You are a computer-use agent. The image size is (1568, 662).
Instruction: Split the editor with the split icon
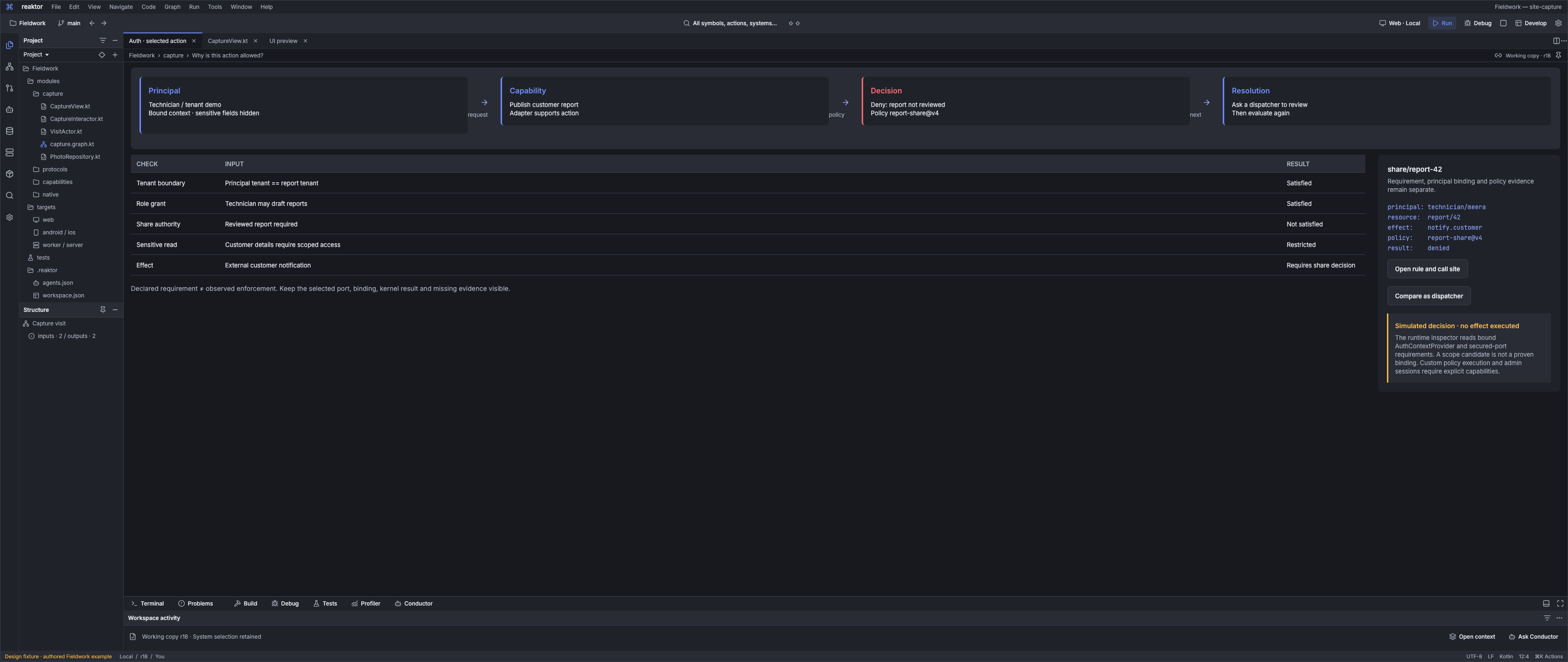pos(1556,41)
